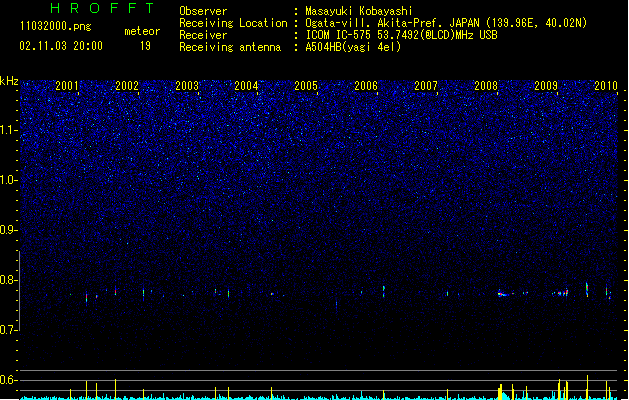Click the 1.1 kHz axis label
629x400 pixels.
(x=7, y=130)
